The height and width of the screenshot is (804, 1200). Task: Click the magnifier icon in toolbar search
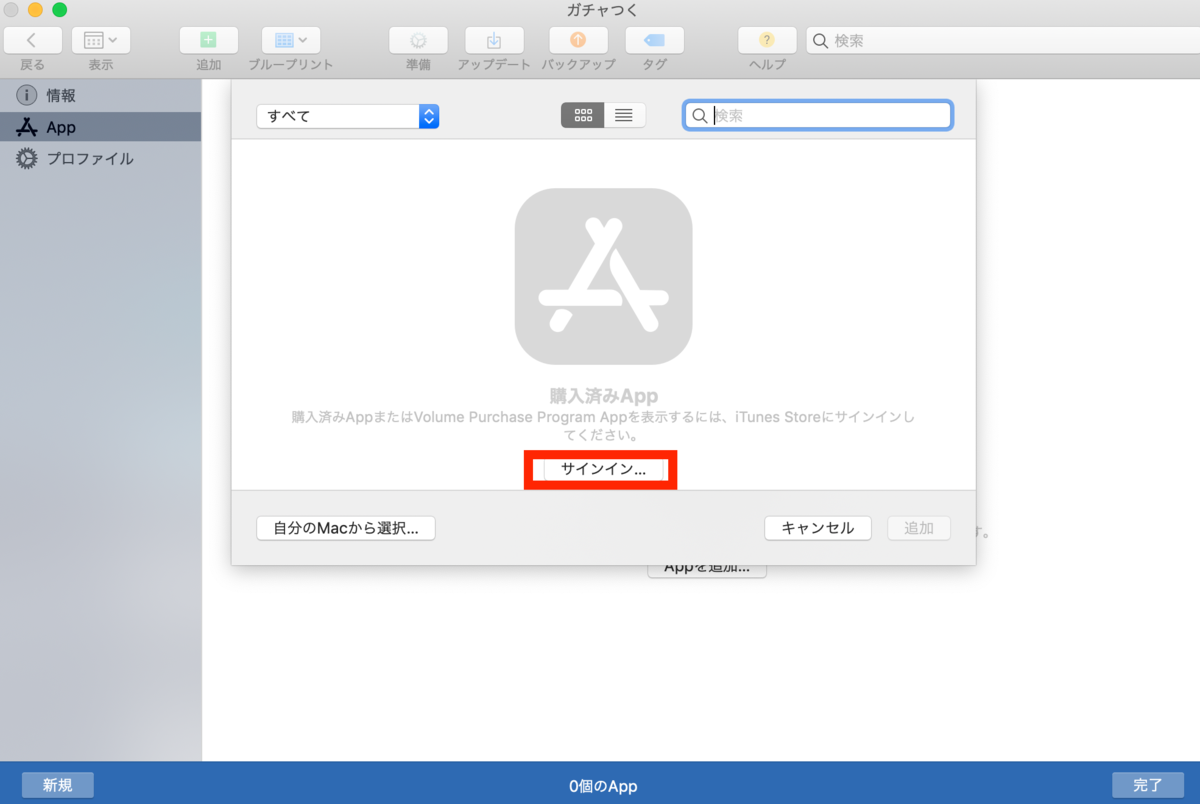(x=821, y=41)
